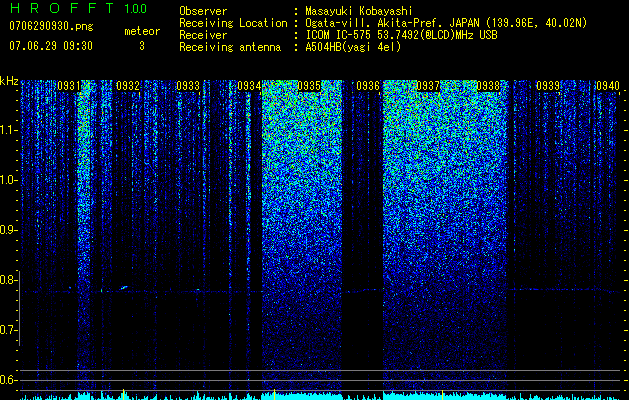Click the Receiver ICOM IC-575 frequency text

tap(401, 35)
